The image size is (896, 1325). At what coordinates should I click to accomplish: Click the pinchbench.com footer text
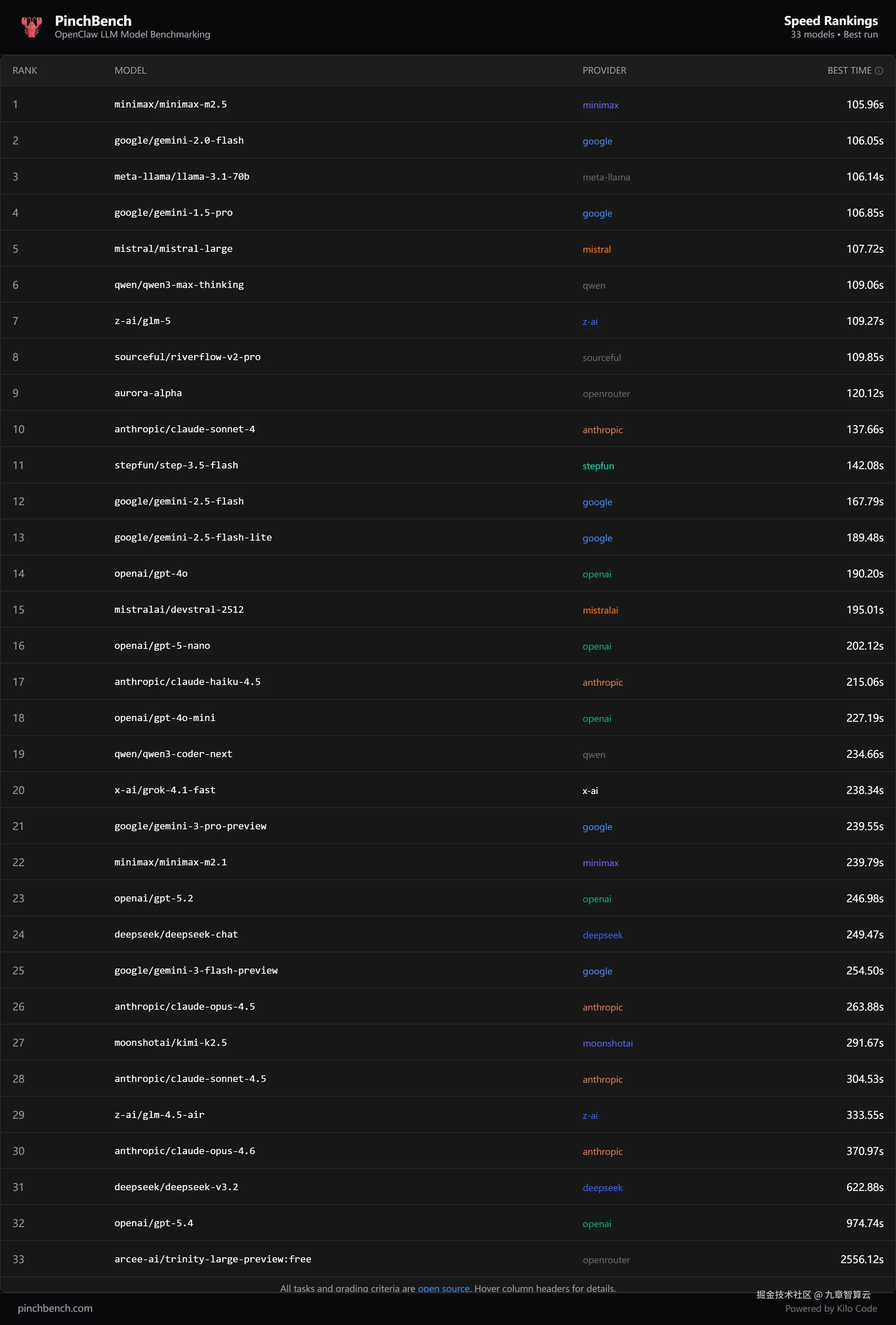click(55, 1308)
